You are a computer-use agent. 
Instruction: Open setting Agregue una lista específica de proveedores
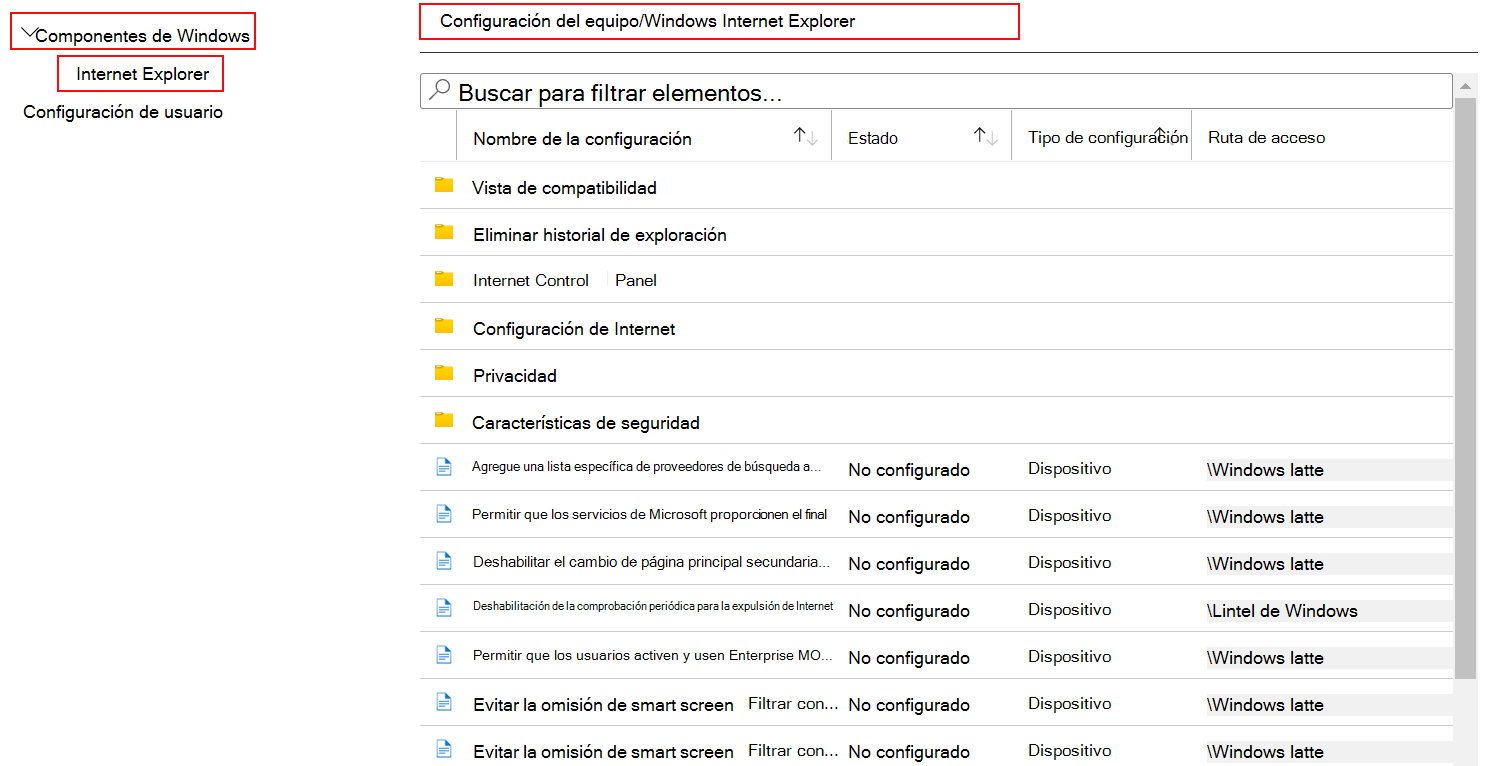pos(647,467)
